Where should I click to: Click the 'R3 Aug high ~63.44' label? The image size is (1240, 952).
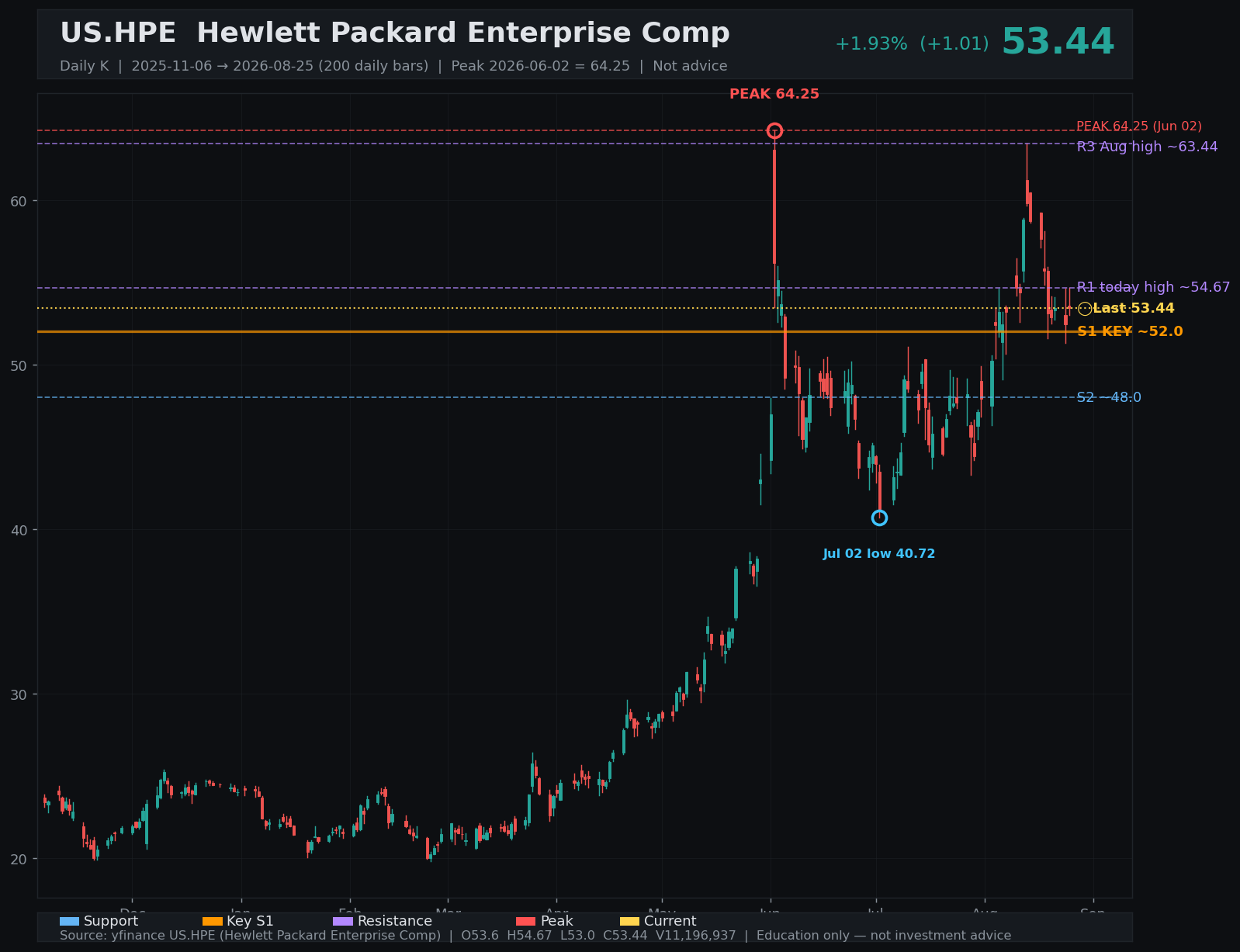click(1147, 147)
